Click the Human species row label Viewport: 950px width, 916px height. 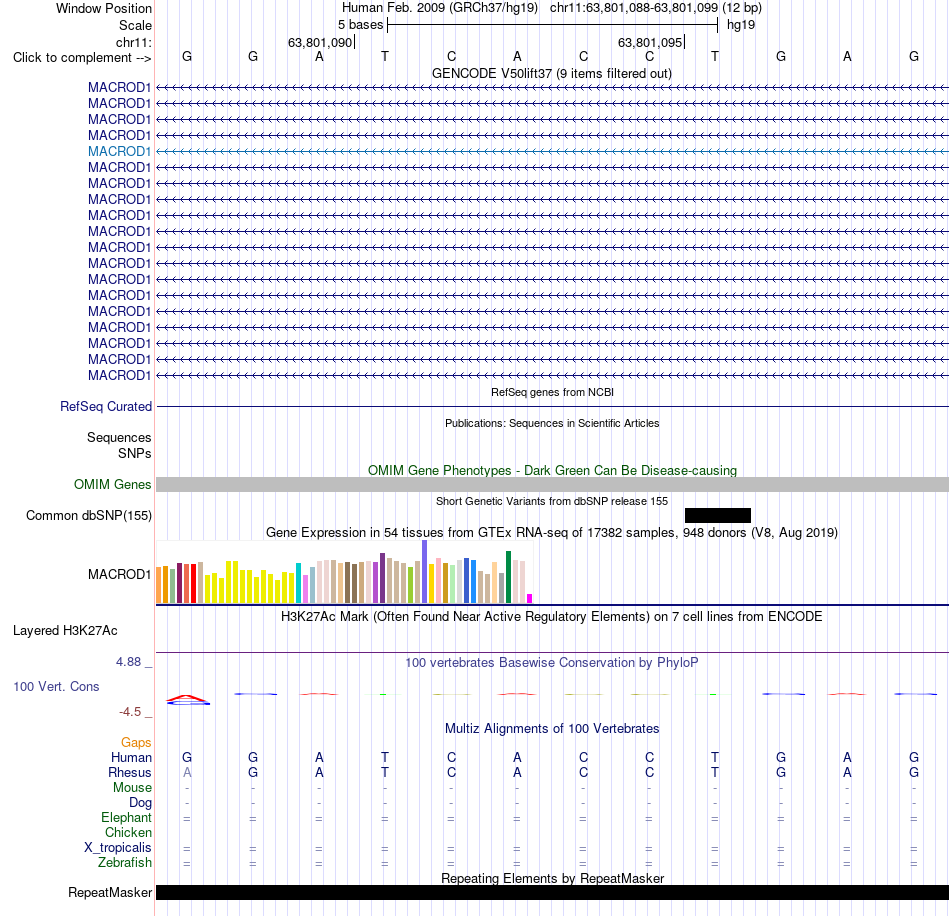[131, 758]
